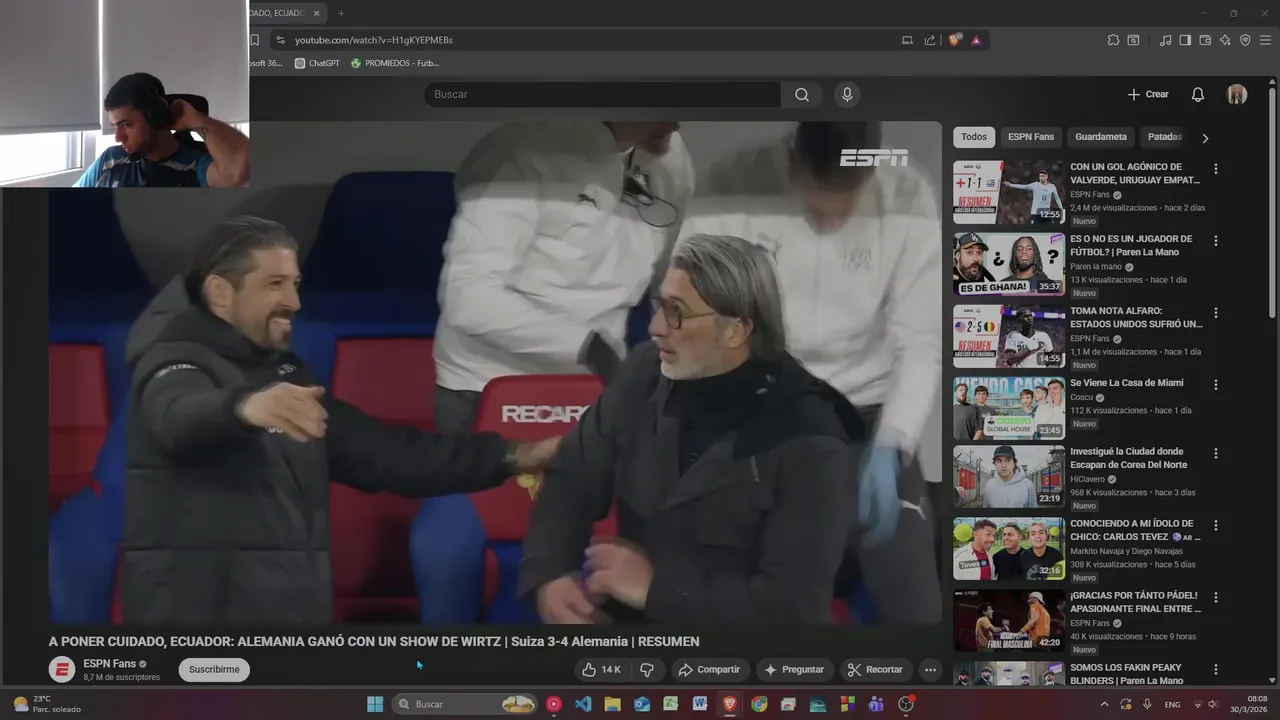Open the ES DE GHANA 35:37 thumbnail

(1008, 264)
